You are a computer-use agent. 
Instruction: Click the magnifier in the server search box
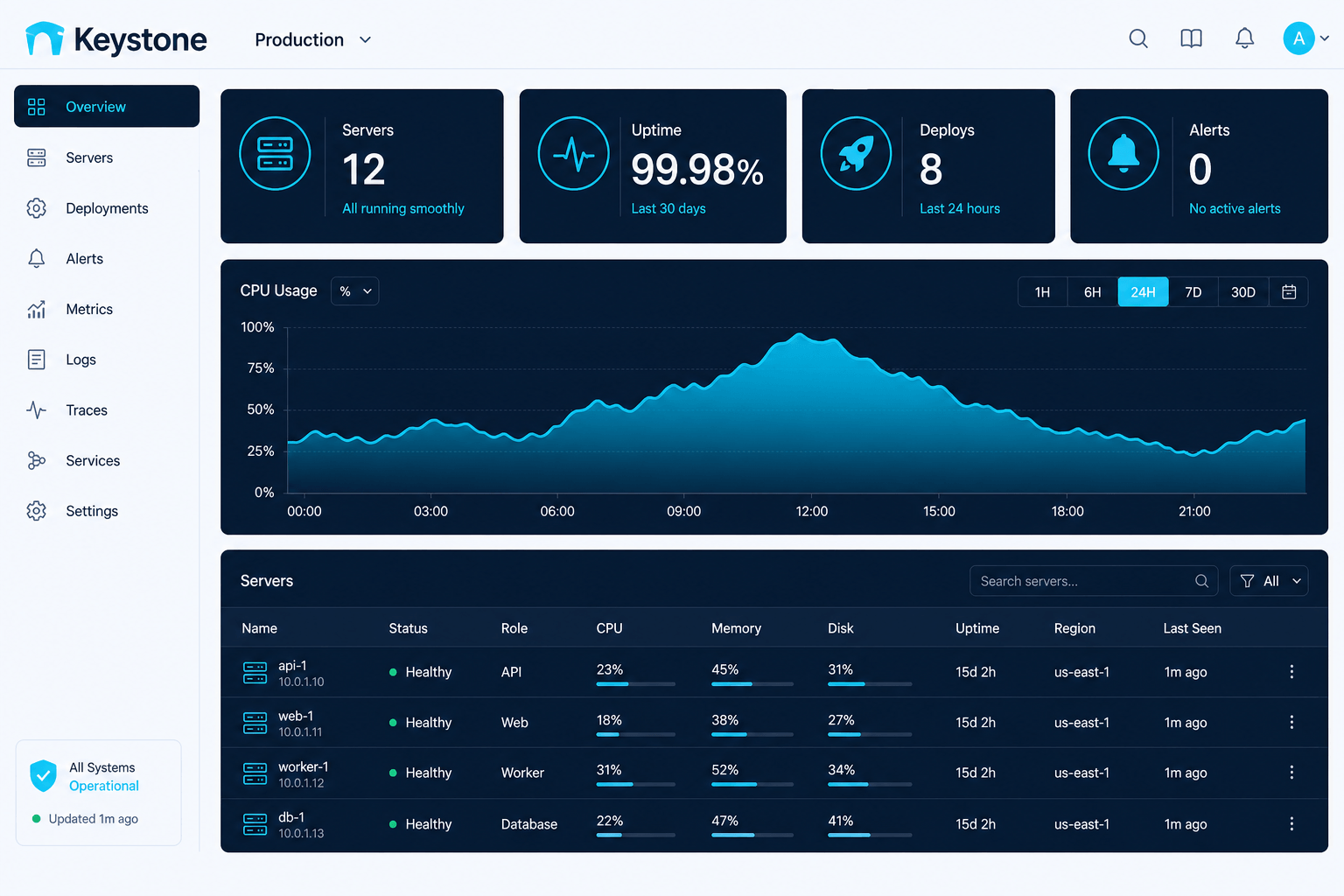pyautogui.click(x=1201, y=581)
